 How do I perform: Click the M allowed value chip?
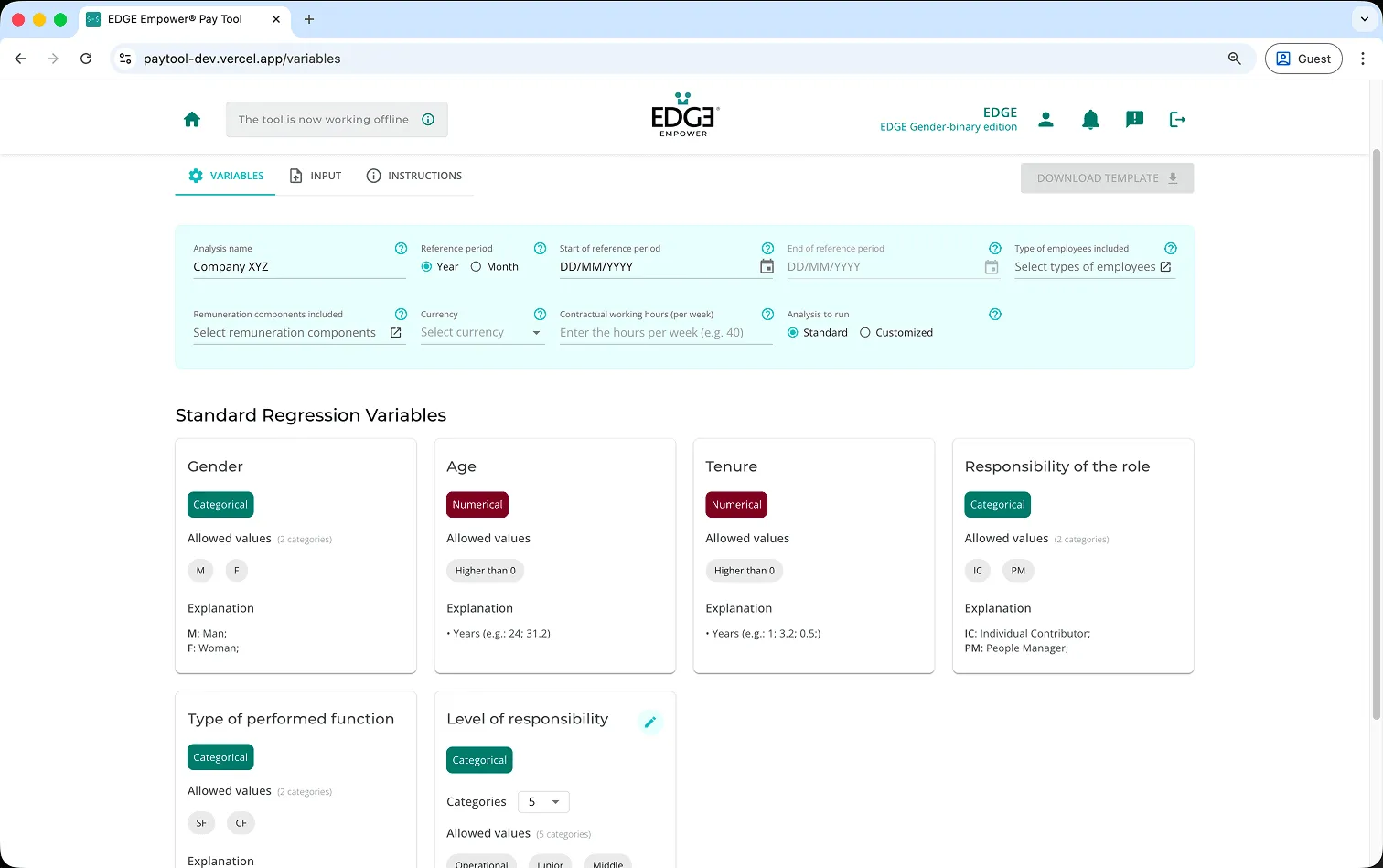click(x=200, y=571)
